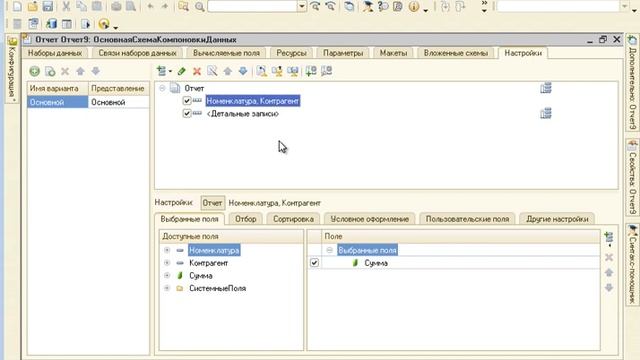Screen dimensions: 640x360
Task: Toggle the Сумма selected field checkbox
Action: (x=314, y=263)
